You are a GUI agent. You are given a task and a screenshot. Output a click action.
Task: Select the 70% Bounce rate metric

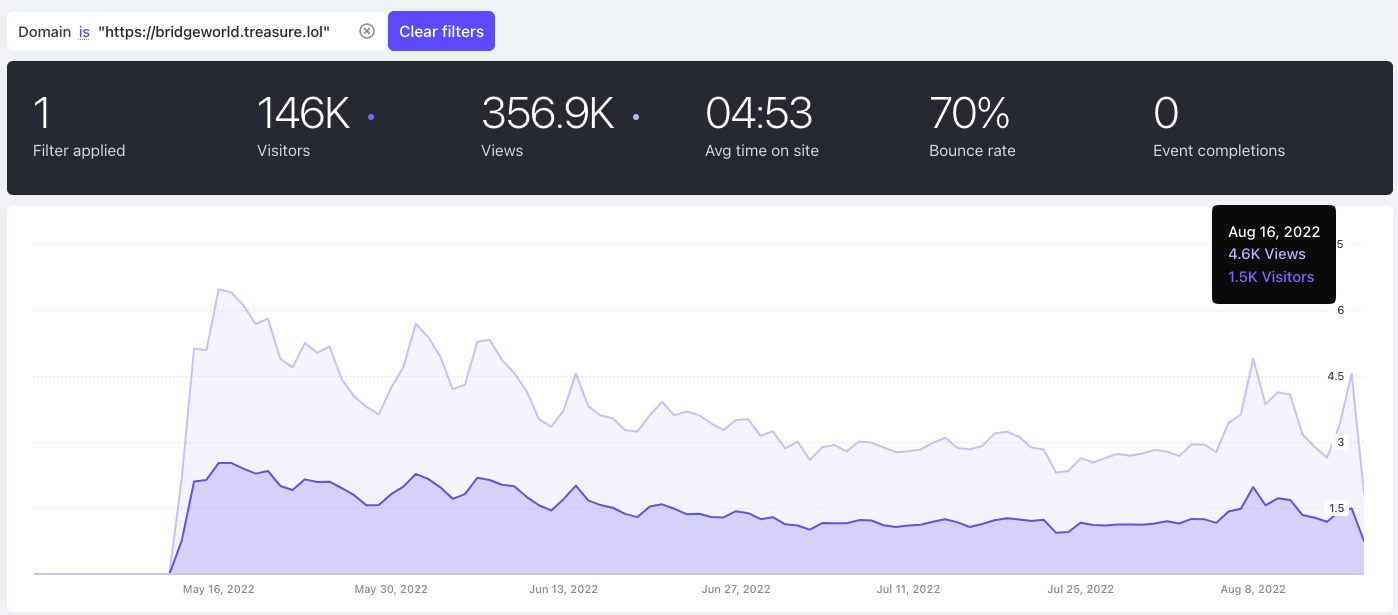coord(972,126)
